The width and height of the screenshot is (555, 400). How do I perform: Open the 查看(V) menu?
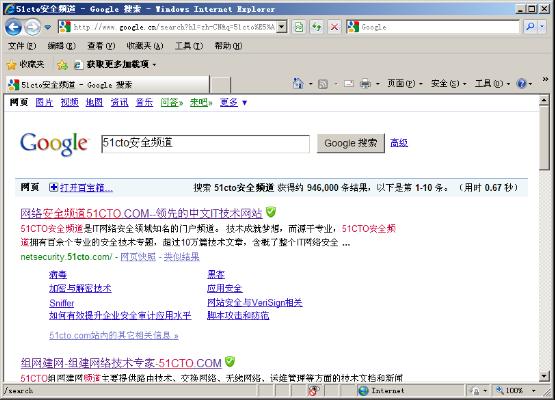coord(101,46)
